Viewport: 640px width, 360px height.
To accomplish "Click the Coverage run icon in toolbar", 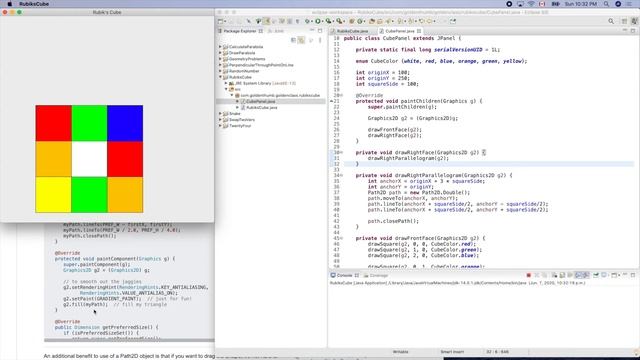I will (x=328, y=21).
